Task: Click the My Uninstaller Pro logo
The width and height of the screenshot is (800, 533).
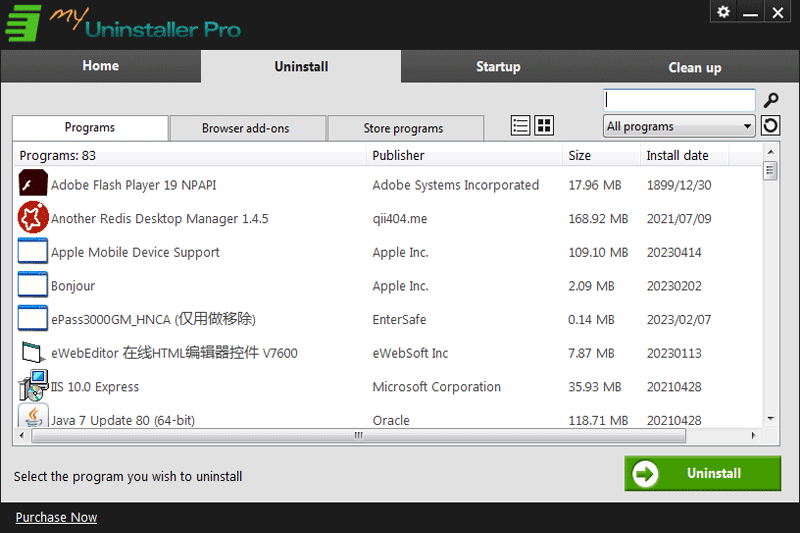Action: click(122, 24)
